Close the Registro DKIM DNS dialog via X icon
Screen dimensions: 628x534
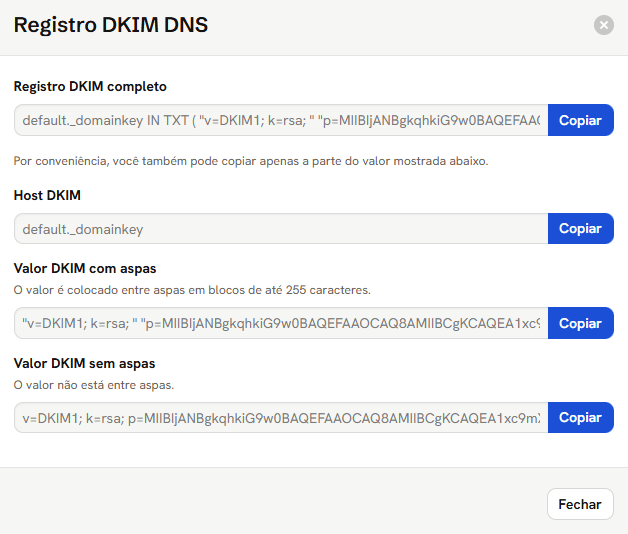tap(604, 25)
